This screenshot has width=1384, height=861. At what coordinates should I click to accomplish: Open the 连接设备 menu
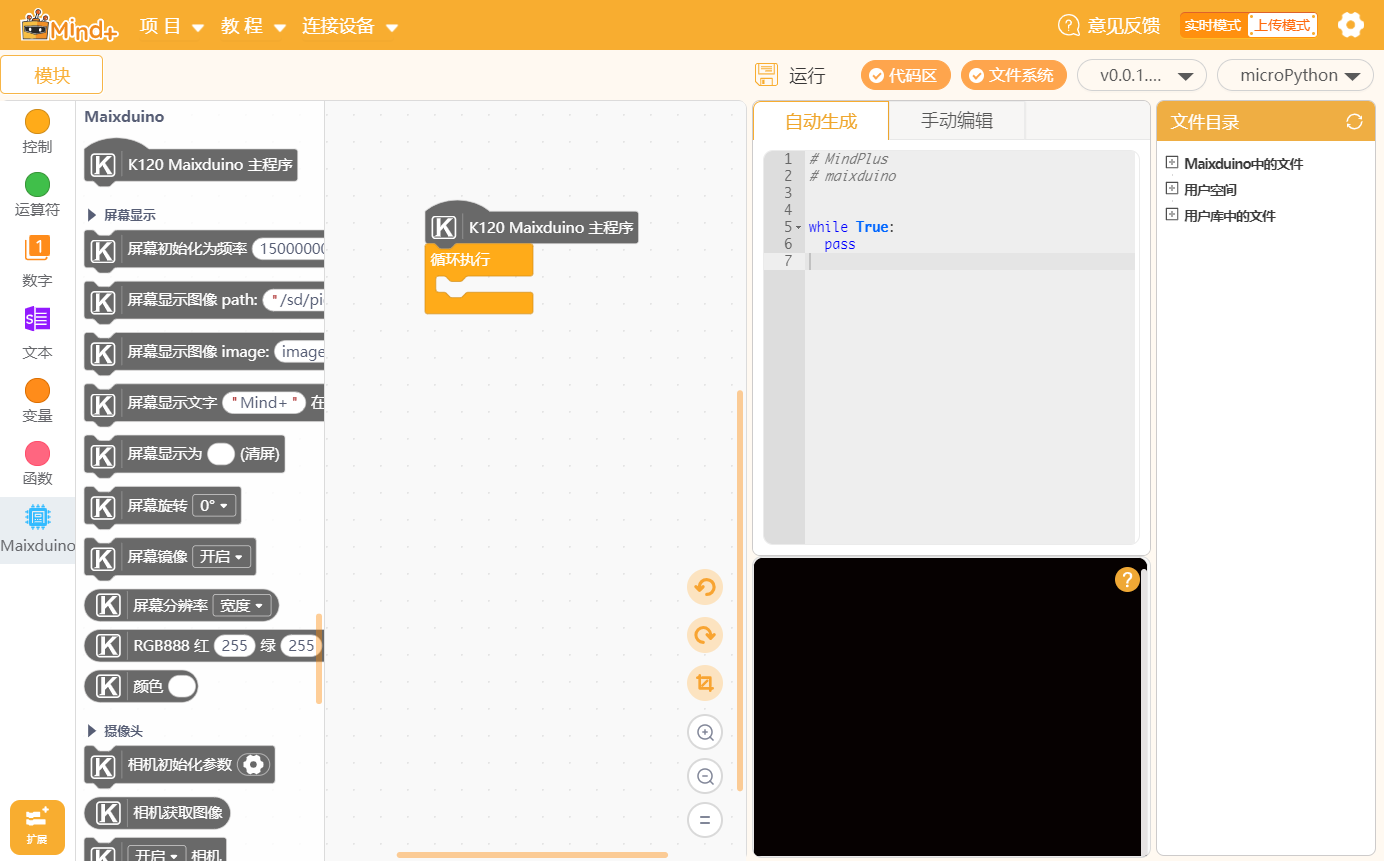(350, 26)
